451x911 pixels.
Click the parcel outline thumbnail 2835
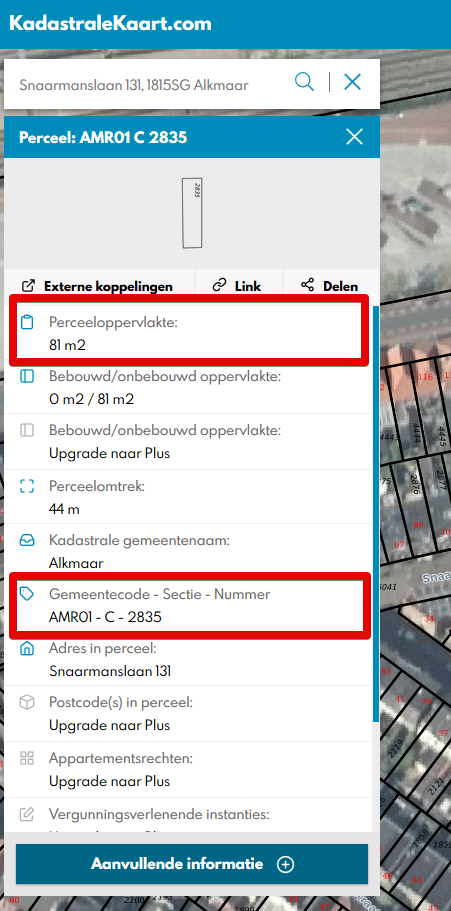192,213
